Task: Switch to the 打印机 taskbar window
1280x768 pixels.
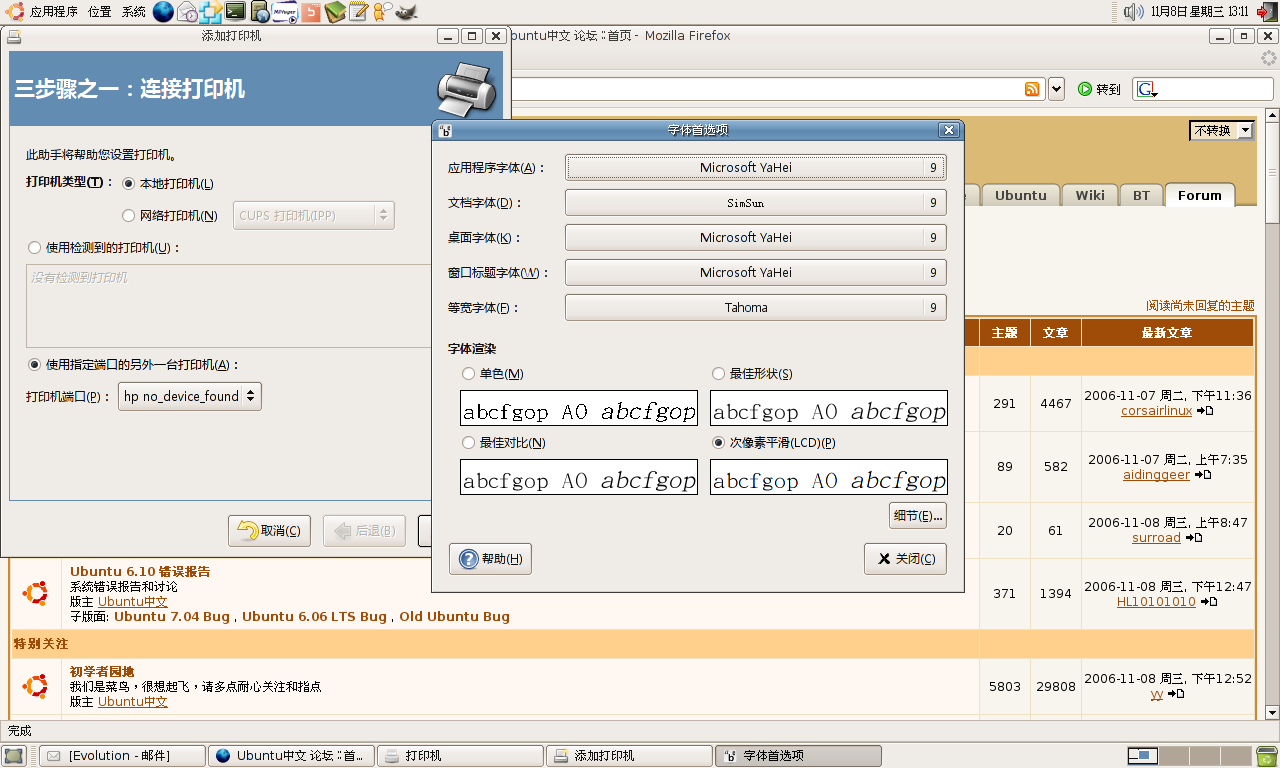Action: click(x=461, y=756)
